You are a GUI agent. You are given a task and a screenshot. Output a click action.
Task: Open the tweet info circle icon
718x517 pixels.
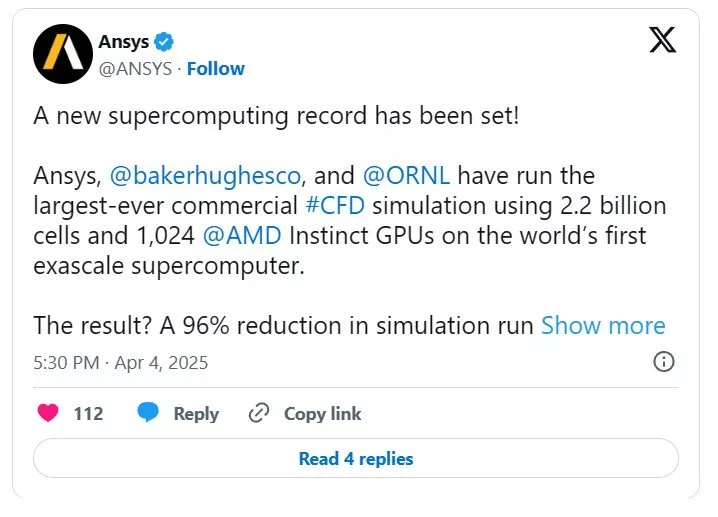[x=663, y=362]
